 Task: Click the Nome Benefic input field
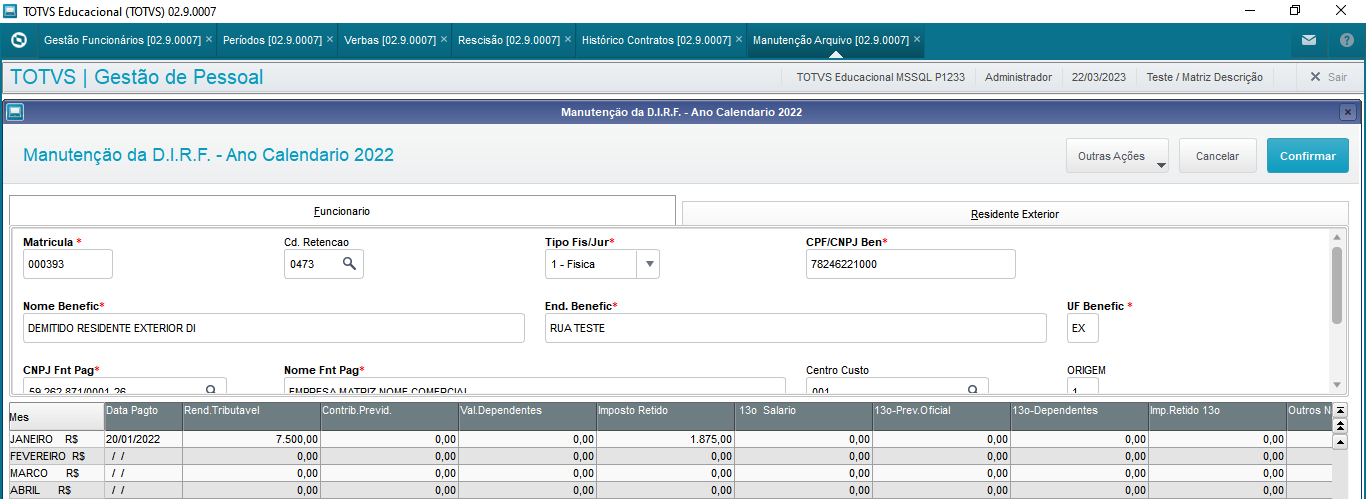[x=273, y=328]
